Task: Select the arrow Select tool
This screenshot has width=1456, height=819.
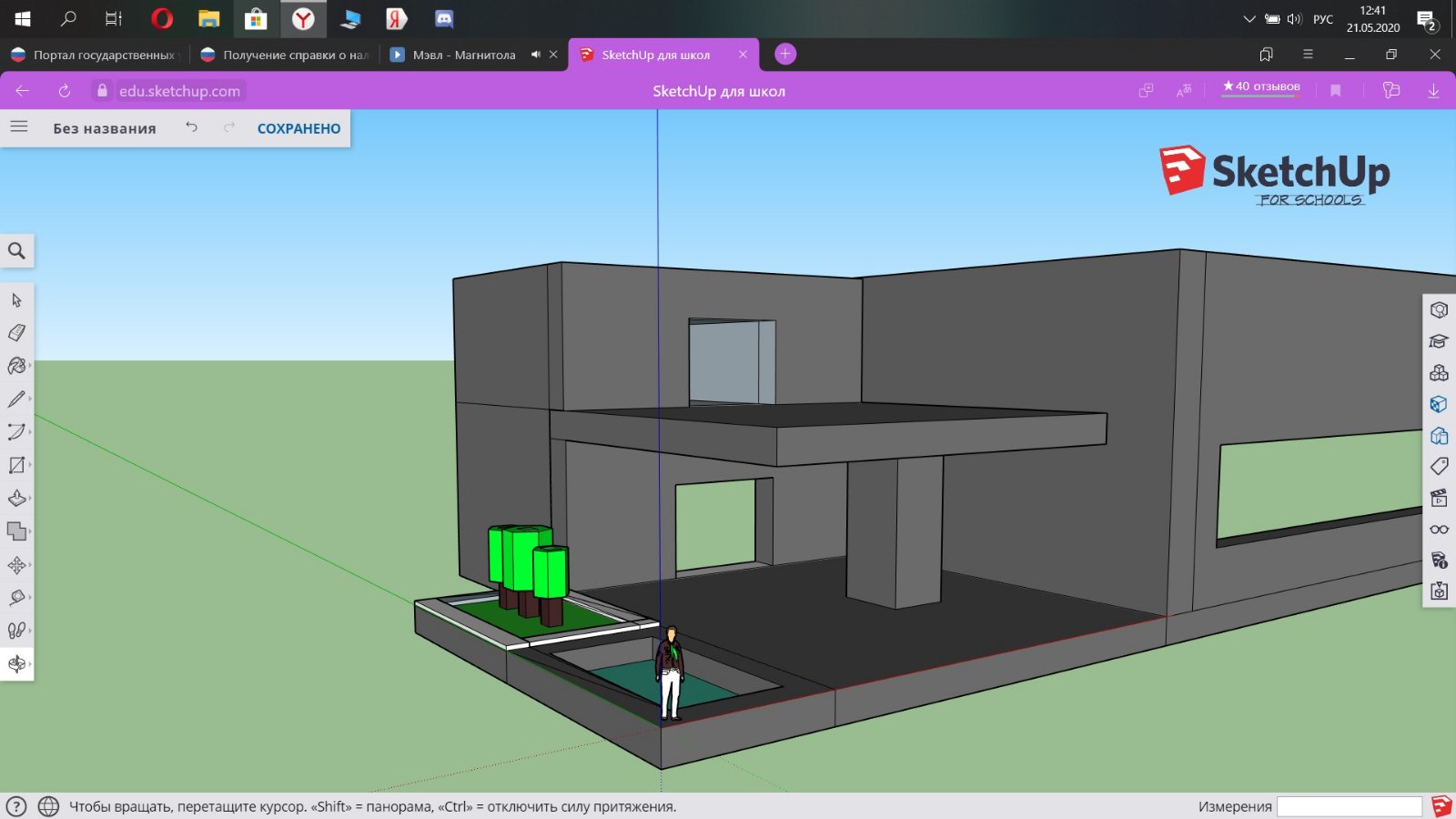Action: (x=16, y=300)
